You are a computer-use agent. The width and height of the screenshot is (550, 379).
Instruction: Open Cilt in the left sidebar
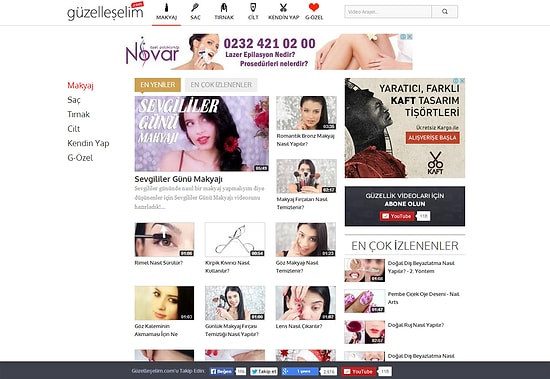tap(74, 129)
